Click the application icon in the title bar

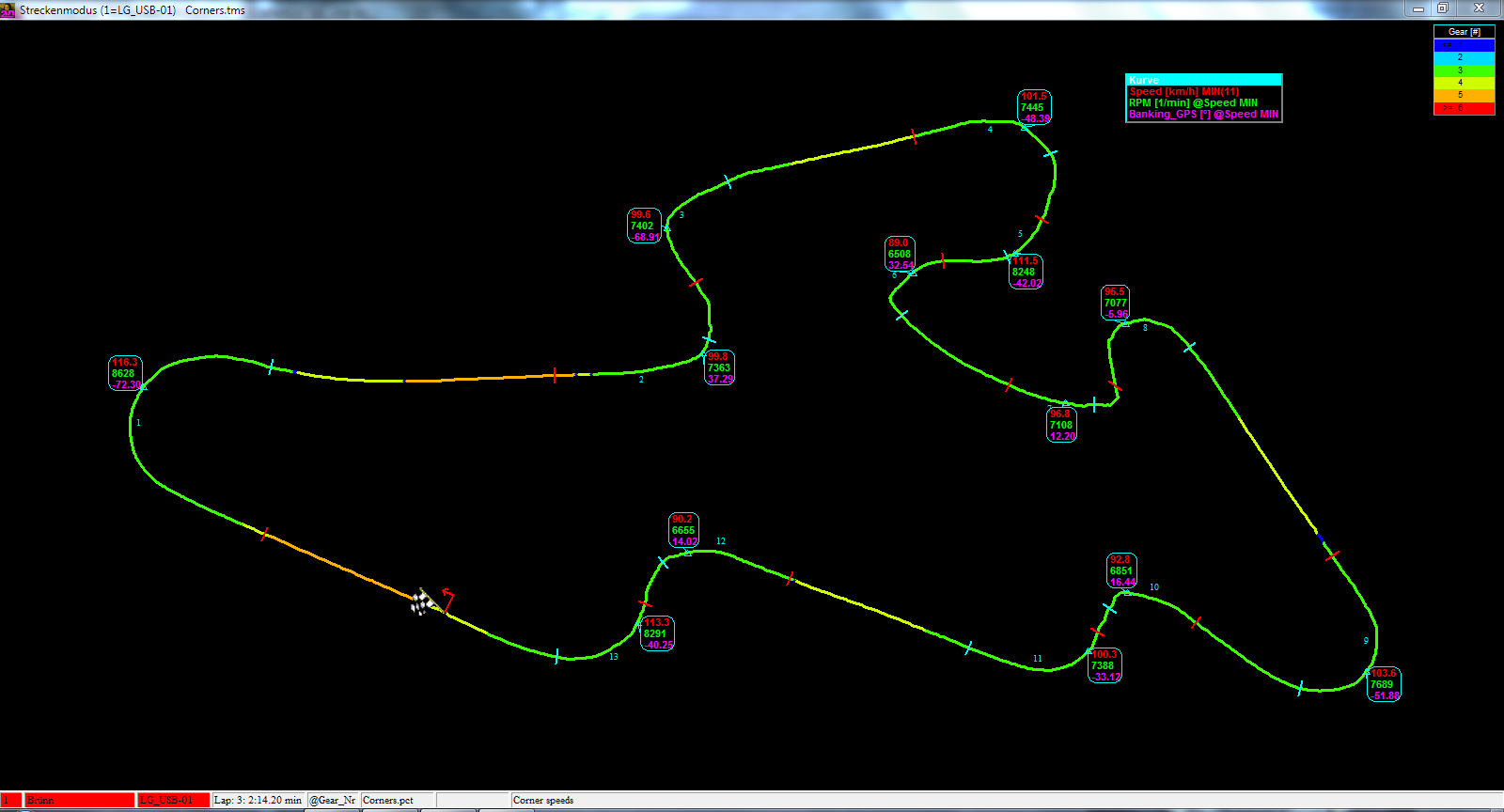(8, 9)
